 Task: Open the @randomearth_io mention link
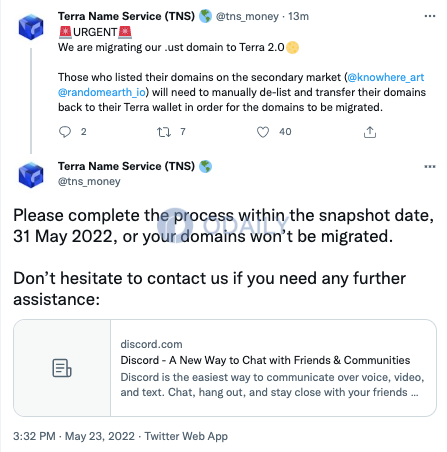point(102,92)
